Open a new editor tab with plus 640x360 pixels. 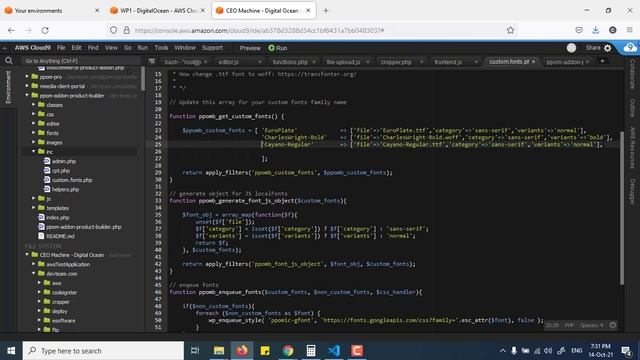pyautogui.click(x=602, y=61)
